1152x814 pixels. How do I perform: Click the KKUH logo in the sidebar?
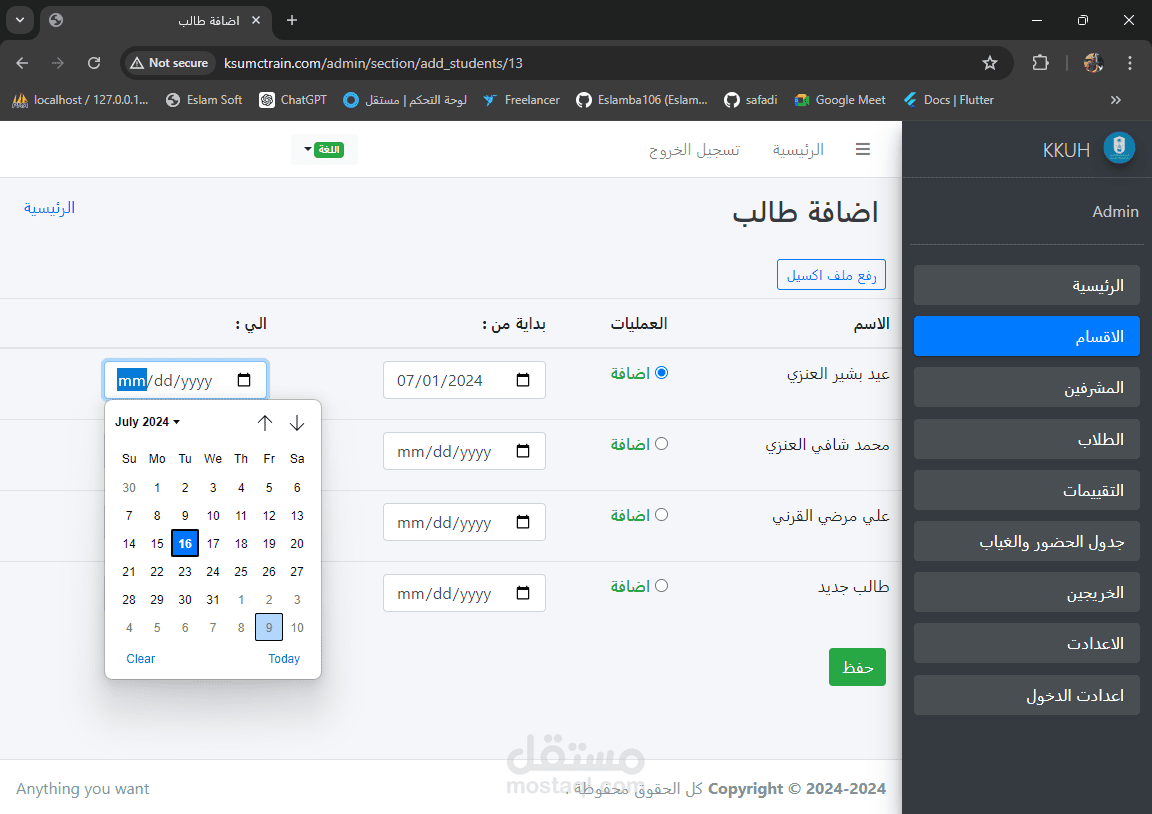tap(1119, 148)
